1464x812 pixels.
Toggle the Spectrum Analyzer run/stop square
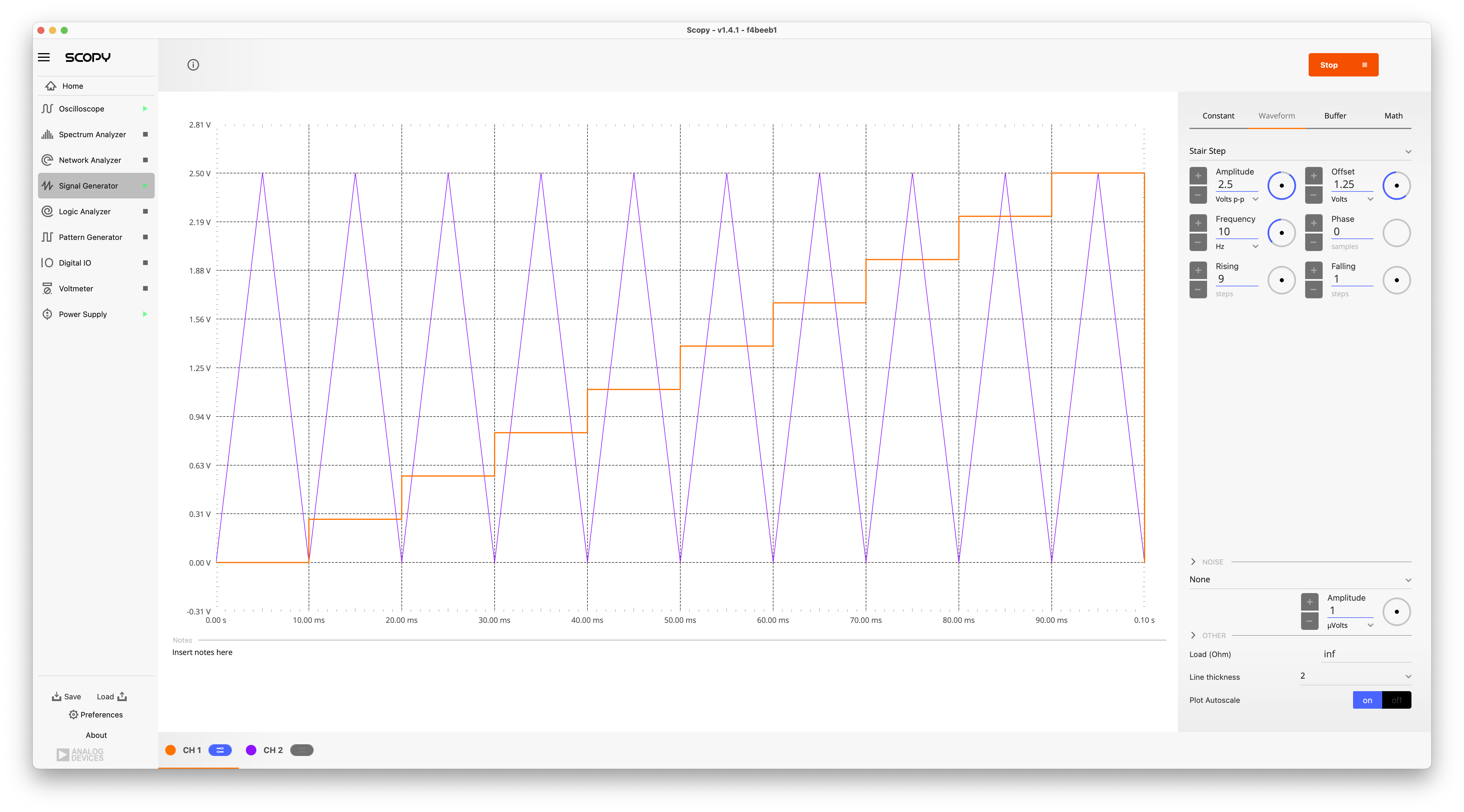click(145, 134)
